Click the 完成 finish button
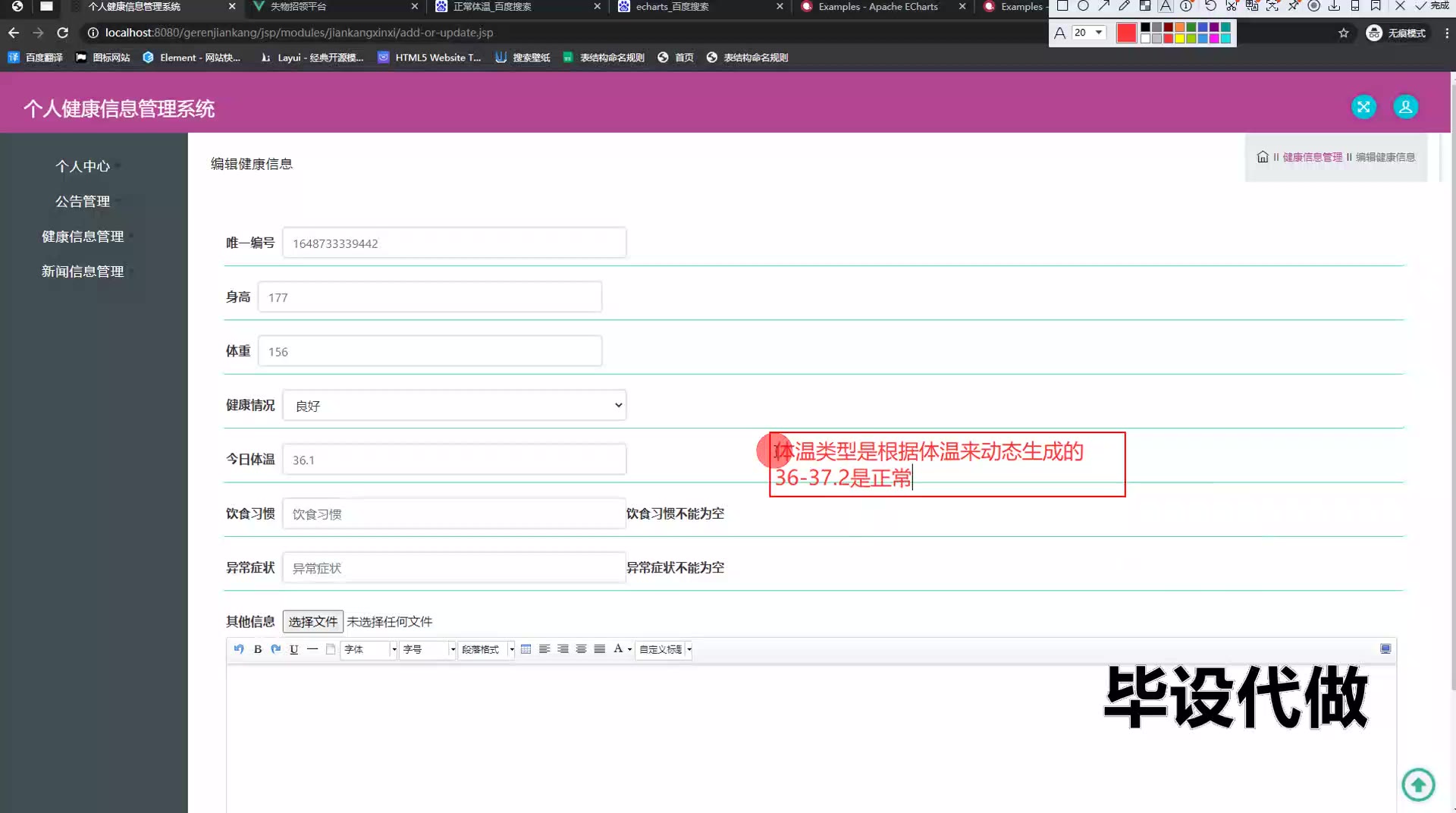 coord(1432,5)
